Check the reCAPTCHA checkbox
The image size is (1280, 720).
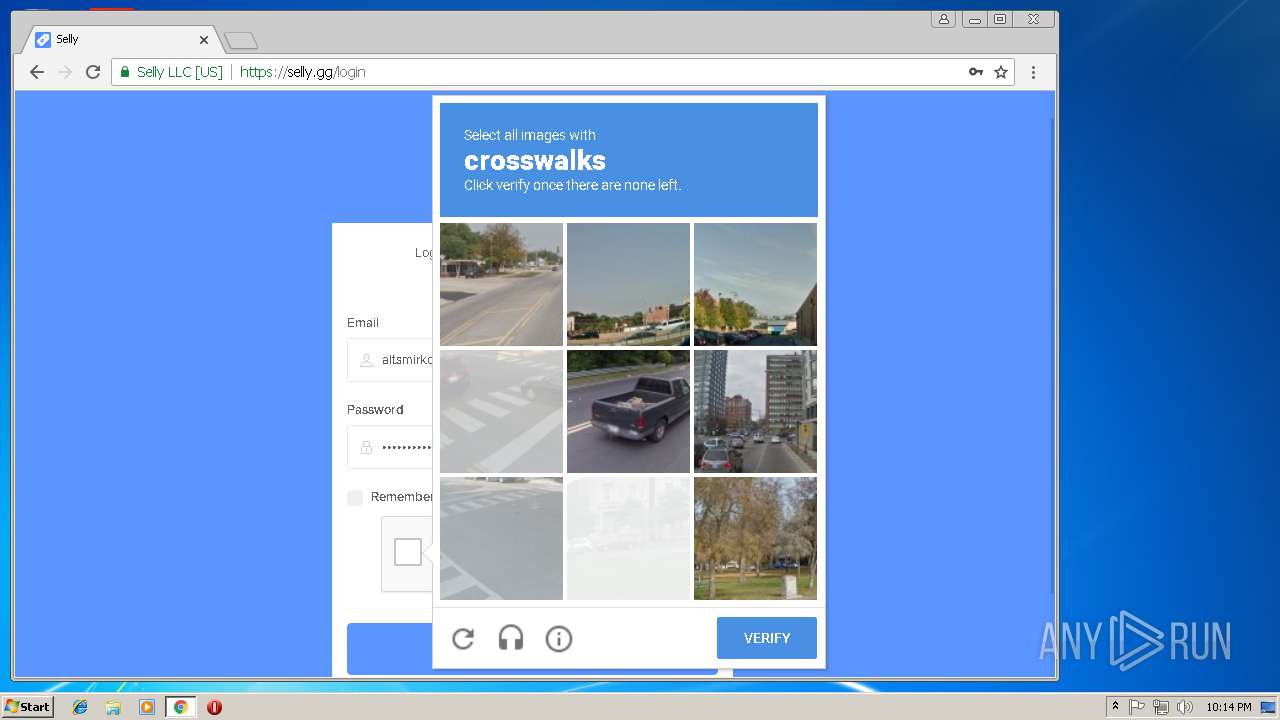click(x=408, y=552)
